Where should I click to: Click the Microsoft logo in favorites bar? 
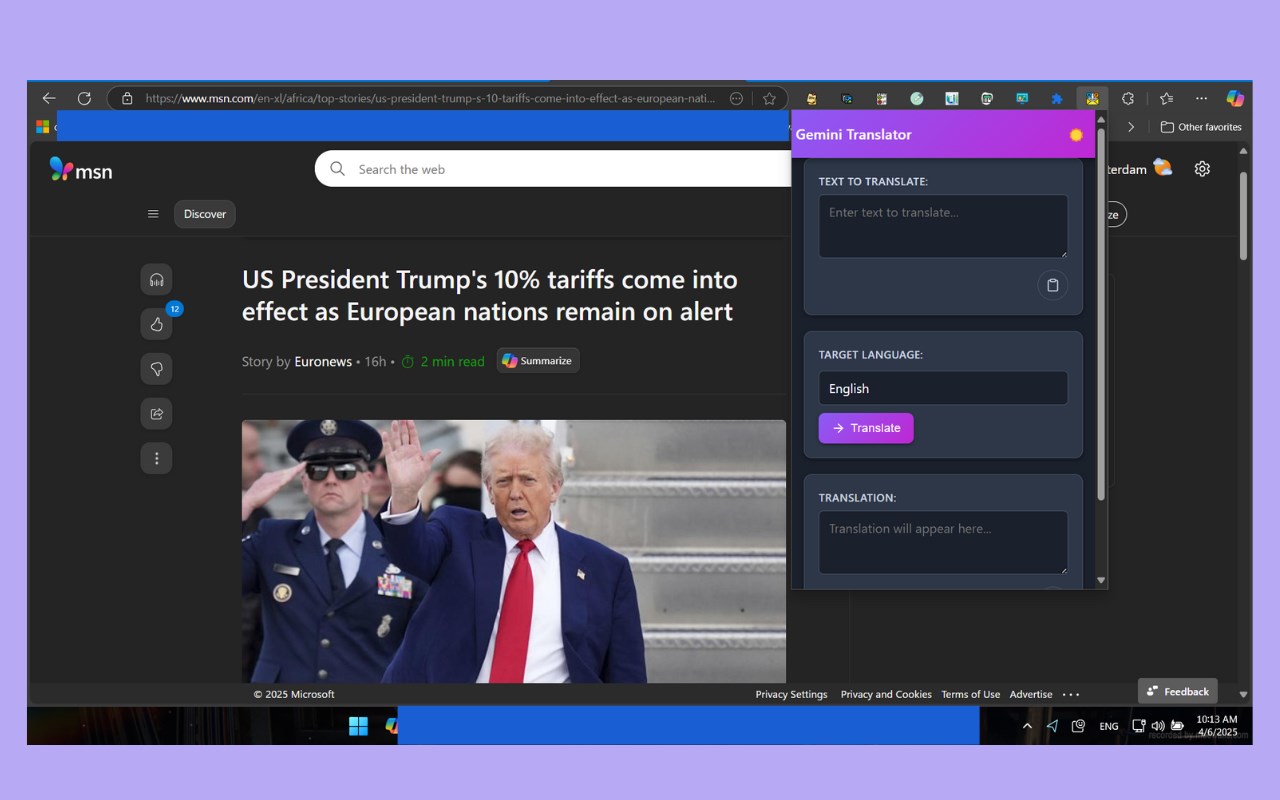pyautogui.click(x=43, y=127)
